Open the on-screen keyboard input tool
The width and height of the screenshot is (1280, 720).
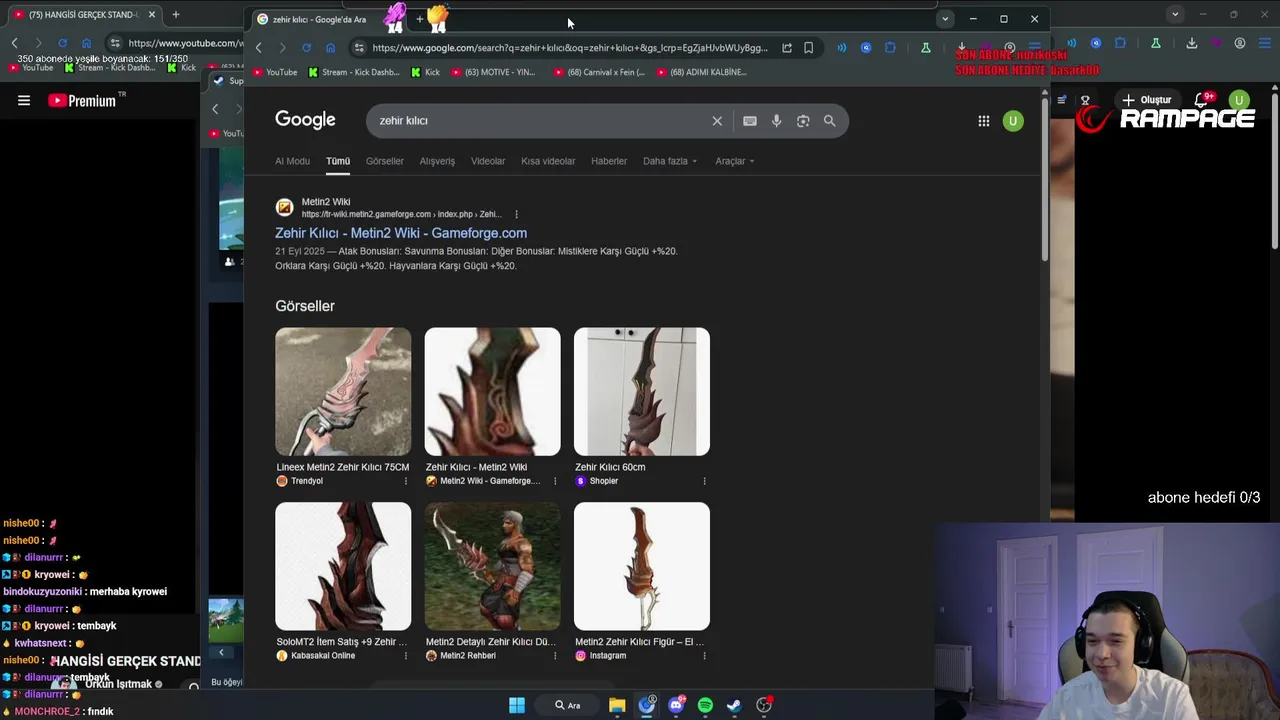750,121
